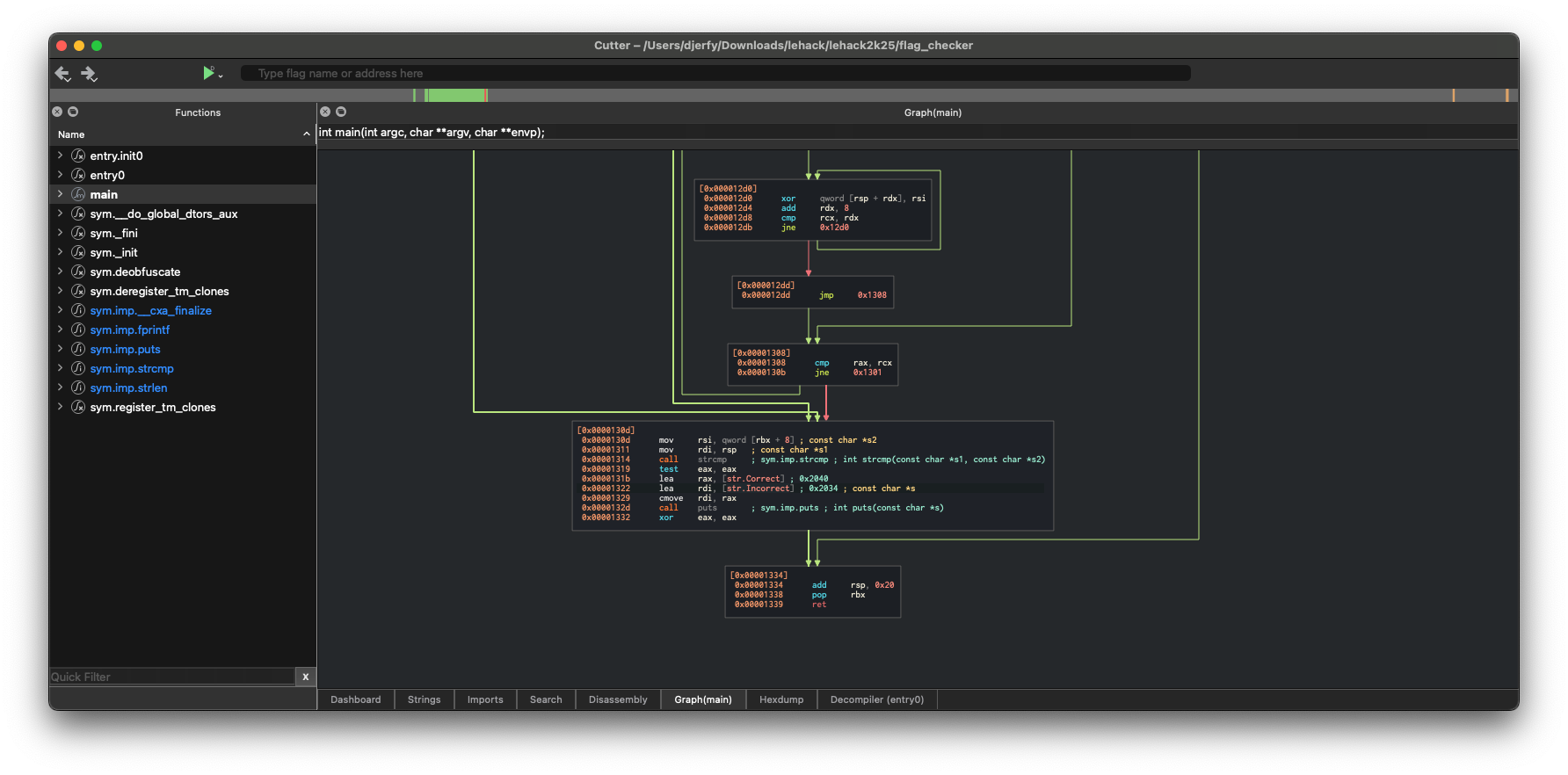Click the back navigation arrow
Image resolution: width=1568 pixels, height=775 pixels.
tap(62, 73)
